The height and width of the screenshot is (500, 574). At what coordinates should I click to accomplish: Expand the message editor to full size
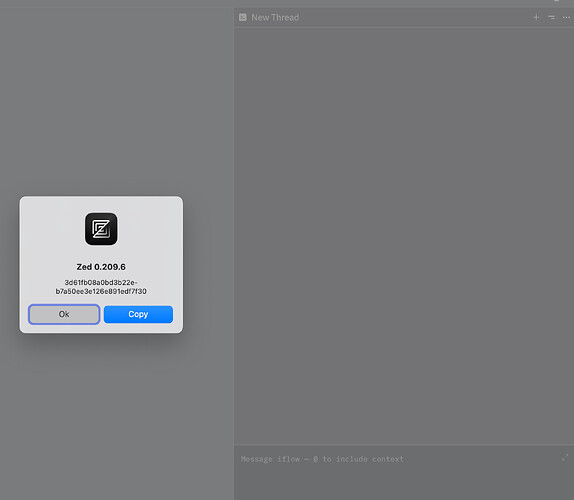coord(565,458)
